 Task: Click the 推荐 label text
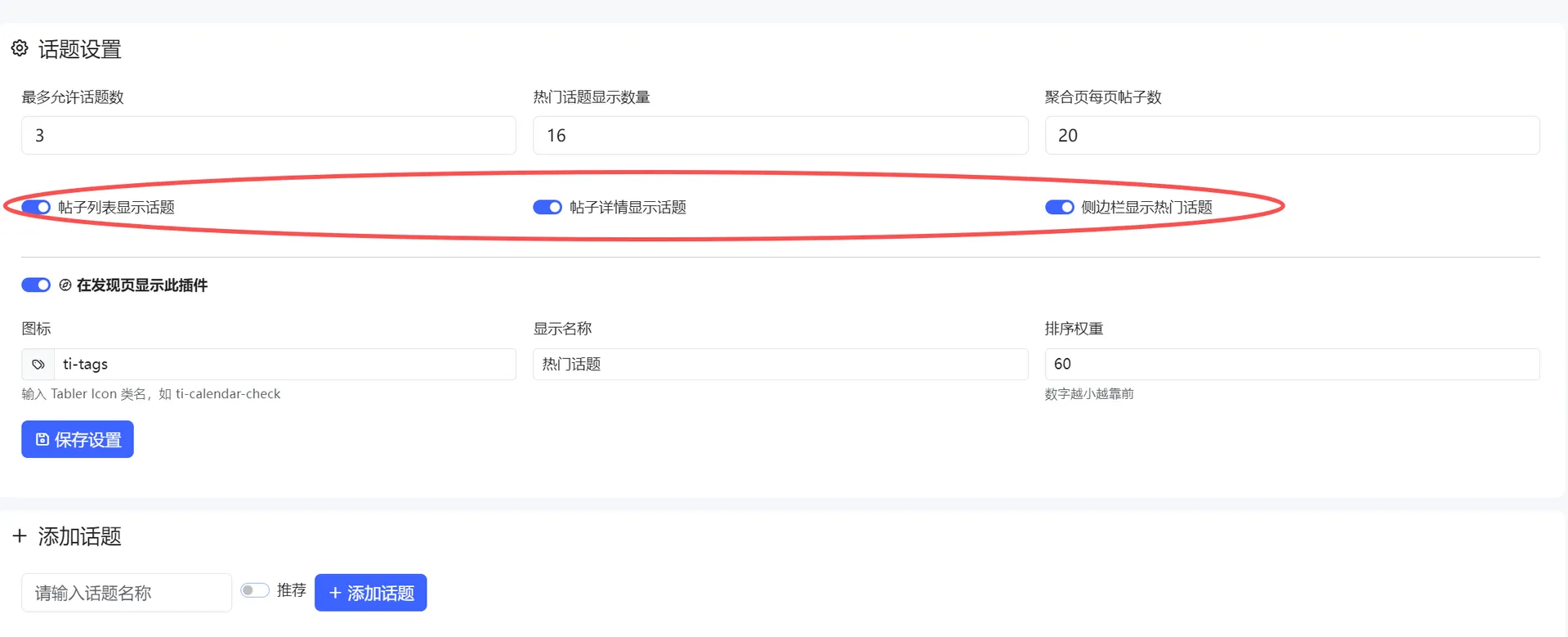pyautogui.click(x=291, y=590)
